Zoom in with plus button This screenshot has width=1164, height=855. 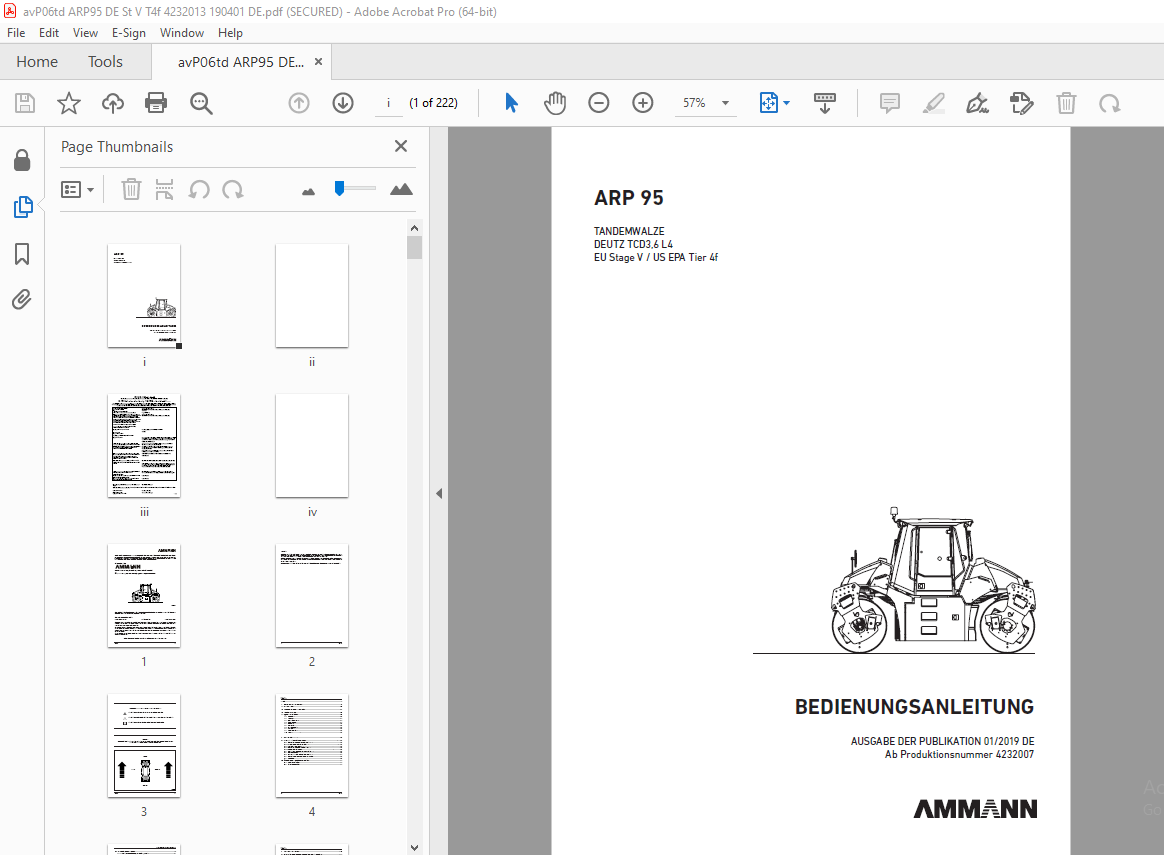click(643, 103)
